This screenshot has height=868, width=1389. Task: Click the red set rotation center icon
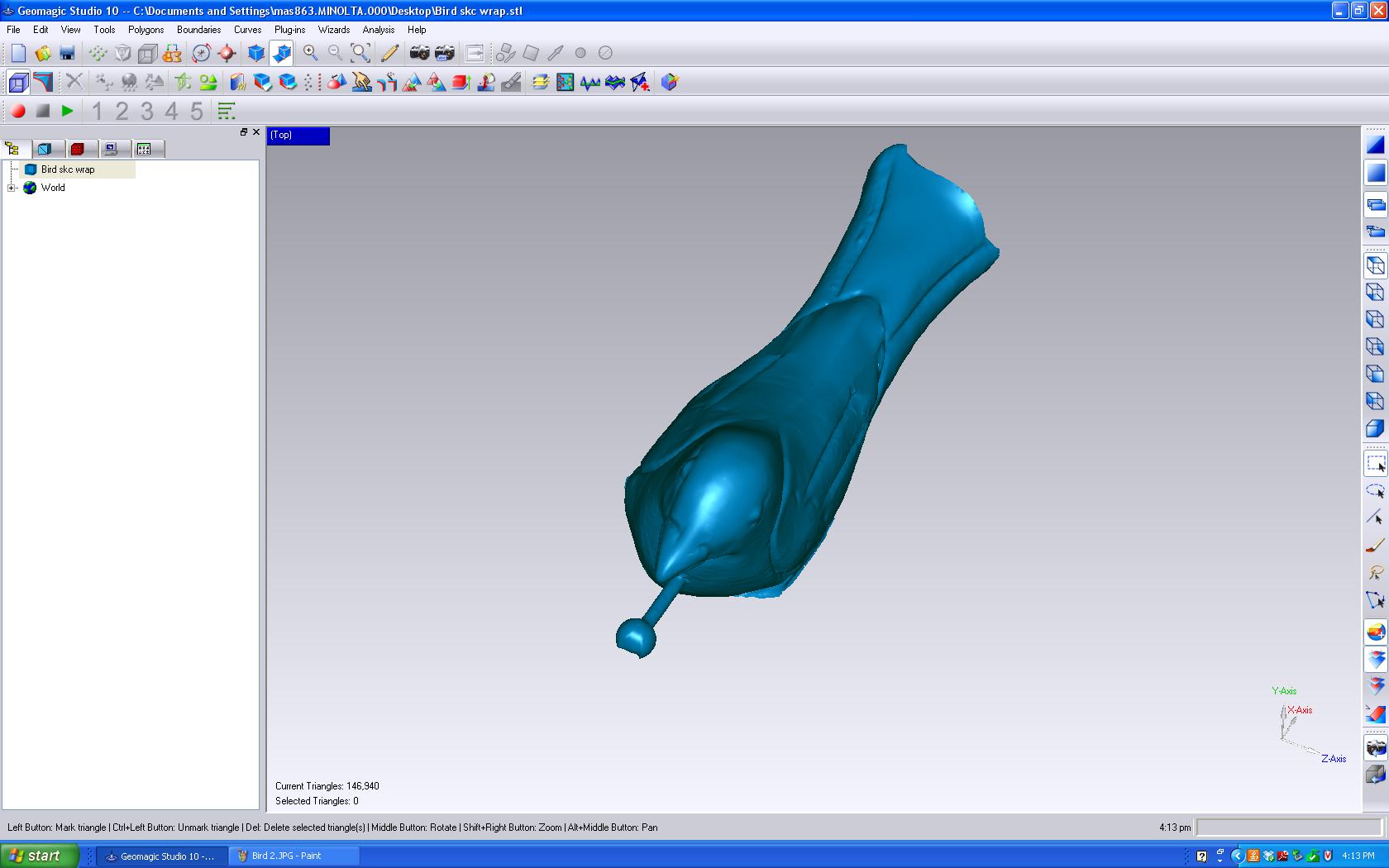tap(226, 54)
